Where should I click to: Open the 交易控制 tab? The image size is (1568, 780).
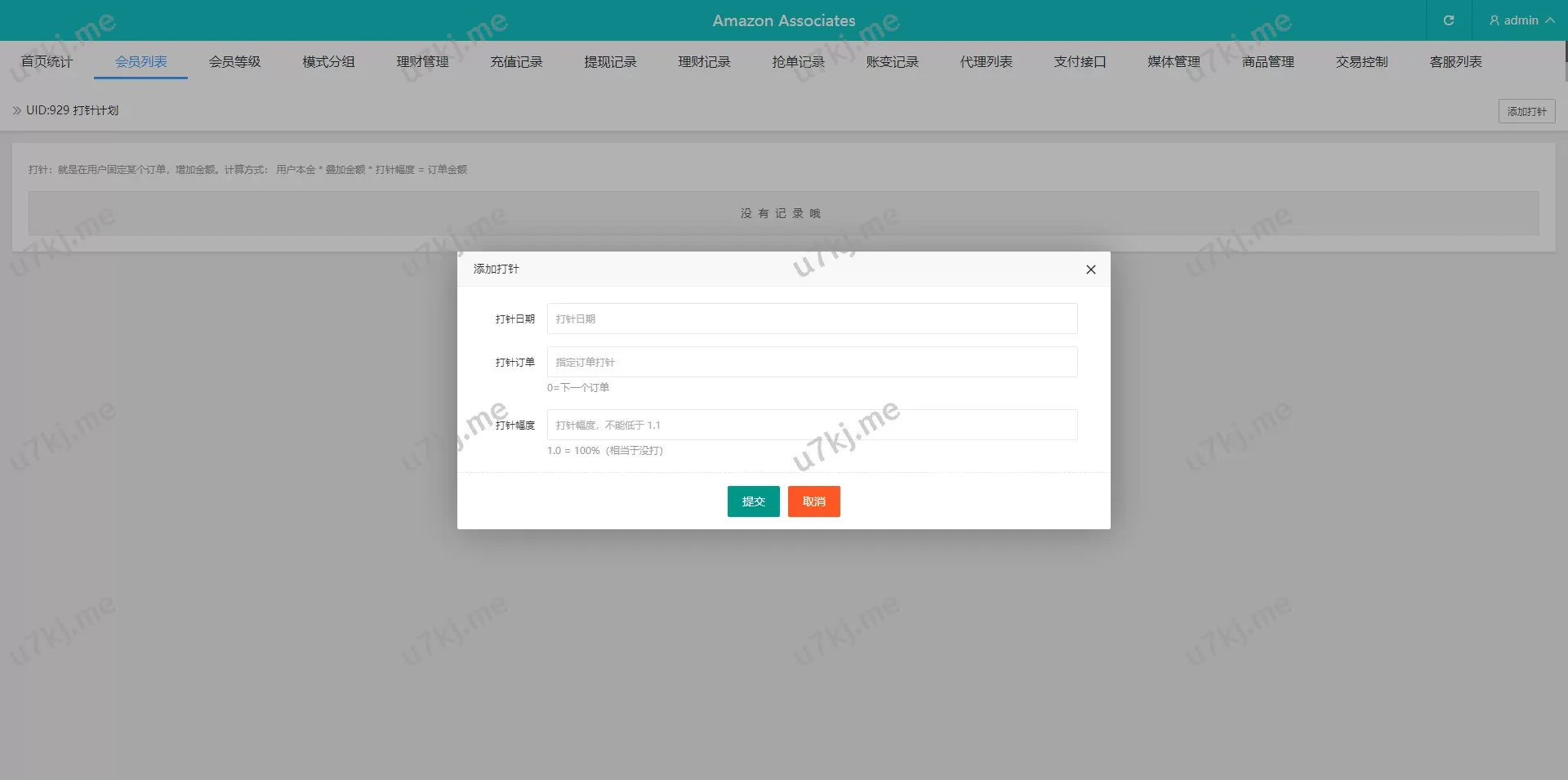coord(1361,62)
